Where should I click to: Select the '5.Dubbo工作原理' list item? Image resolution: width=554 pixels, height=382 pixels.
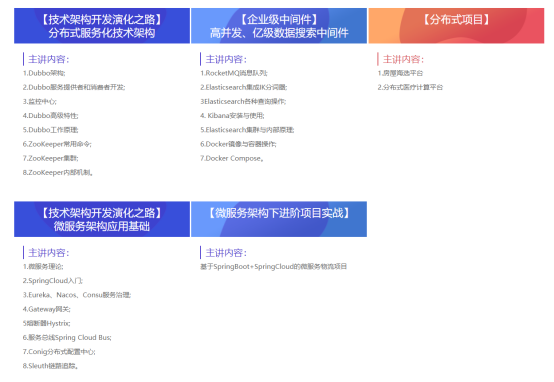point(51,130)
